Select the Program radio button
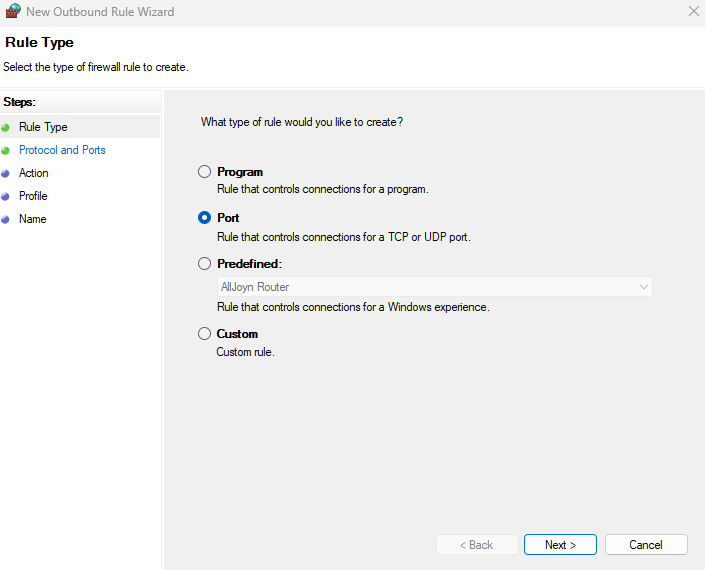 tap(205, 172)
